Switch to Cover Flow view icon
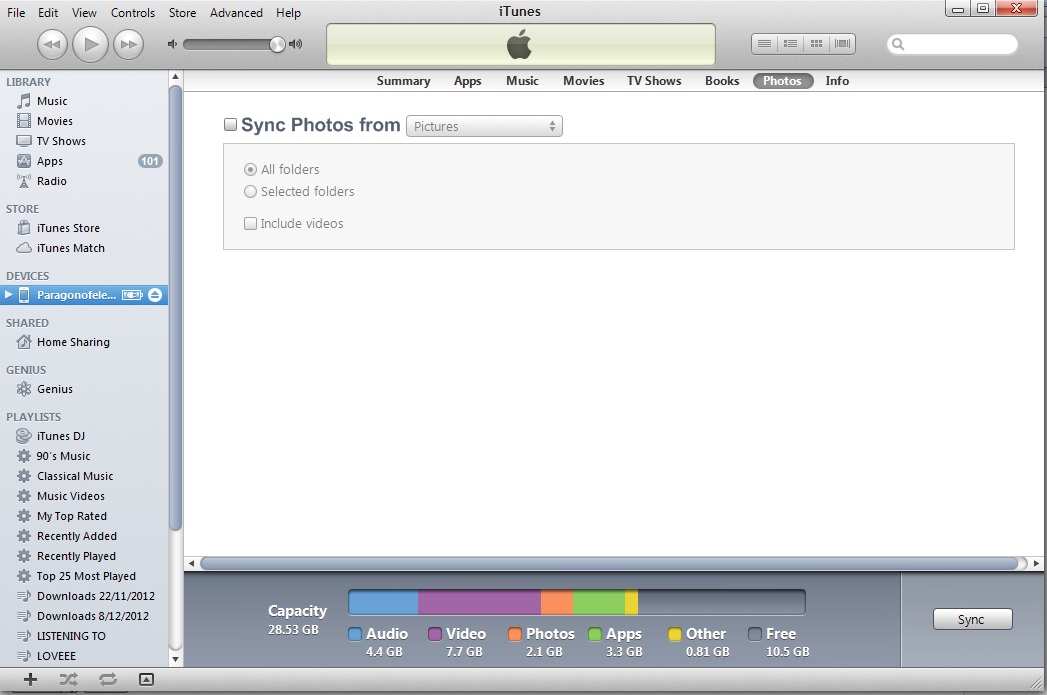The image size is (1047, 695). [x=842, y=43]
